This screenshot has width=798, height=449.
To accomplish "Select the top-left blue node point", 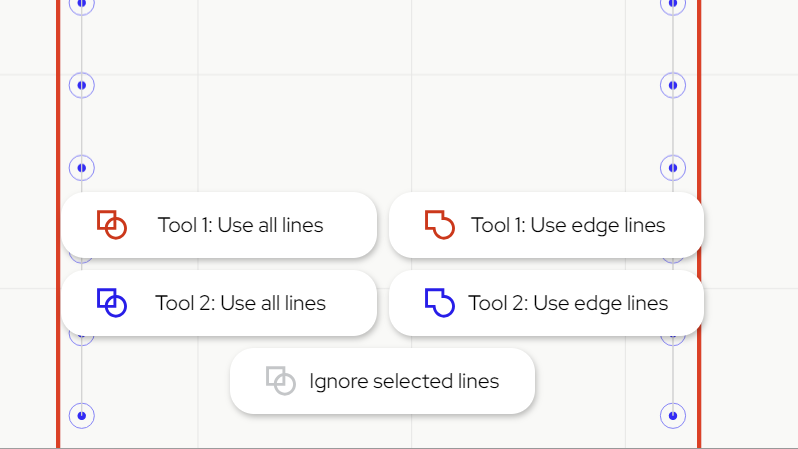I will click(x=81, y=5).
